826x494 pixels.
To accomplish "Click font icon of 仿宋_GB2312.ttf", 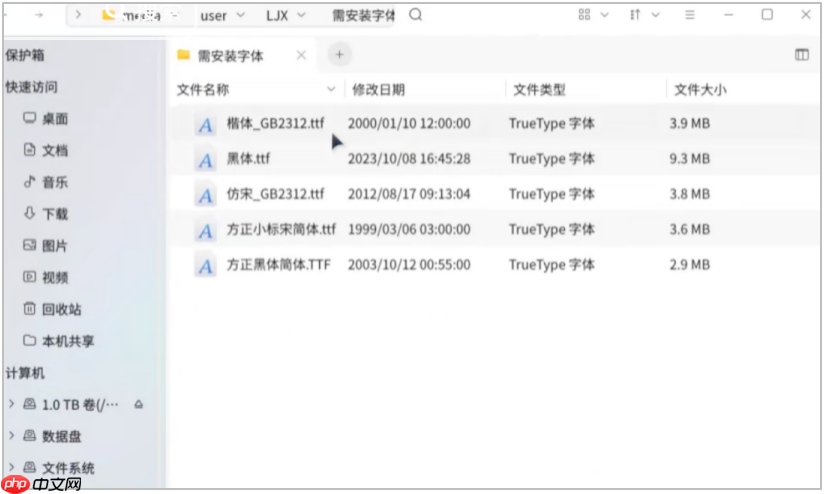I will (205, 195).
